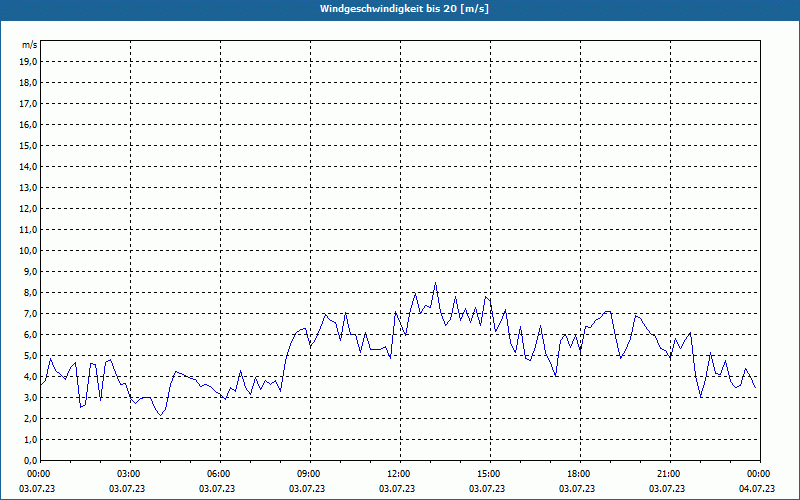Click the "12:00" x-axis time label
The height and width of the screenshot is (500, 800).
397,474
